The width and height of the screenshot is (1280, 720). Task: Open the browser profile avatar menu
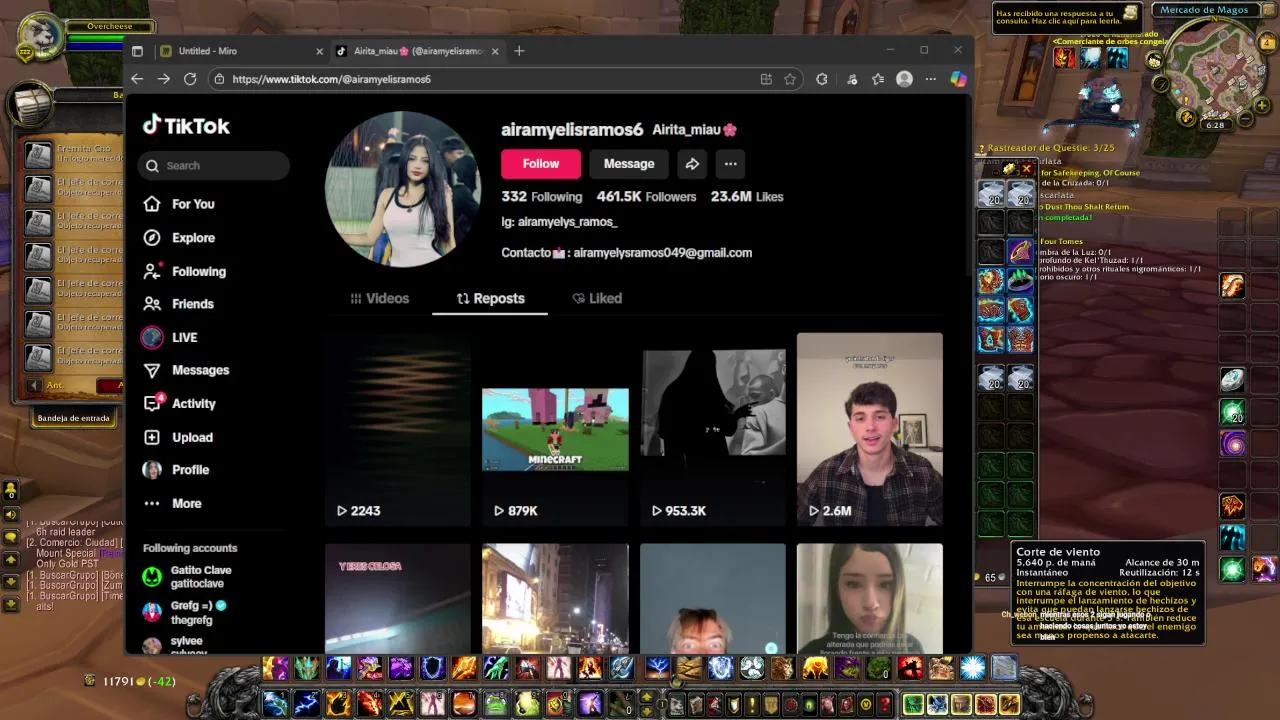904,79
